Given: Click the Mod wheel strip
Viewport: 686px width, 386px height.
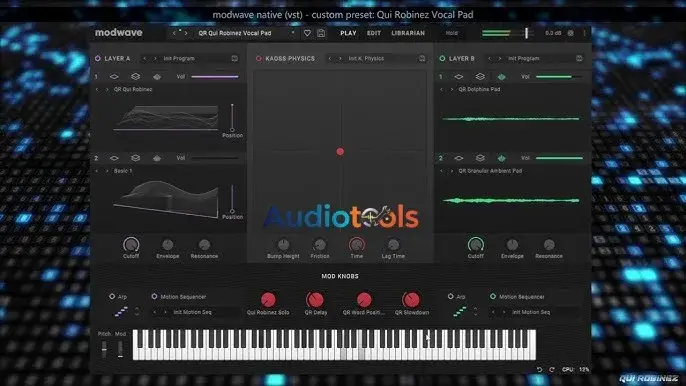Looking at the screenshot, I should click(x=120, y=349).
